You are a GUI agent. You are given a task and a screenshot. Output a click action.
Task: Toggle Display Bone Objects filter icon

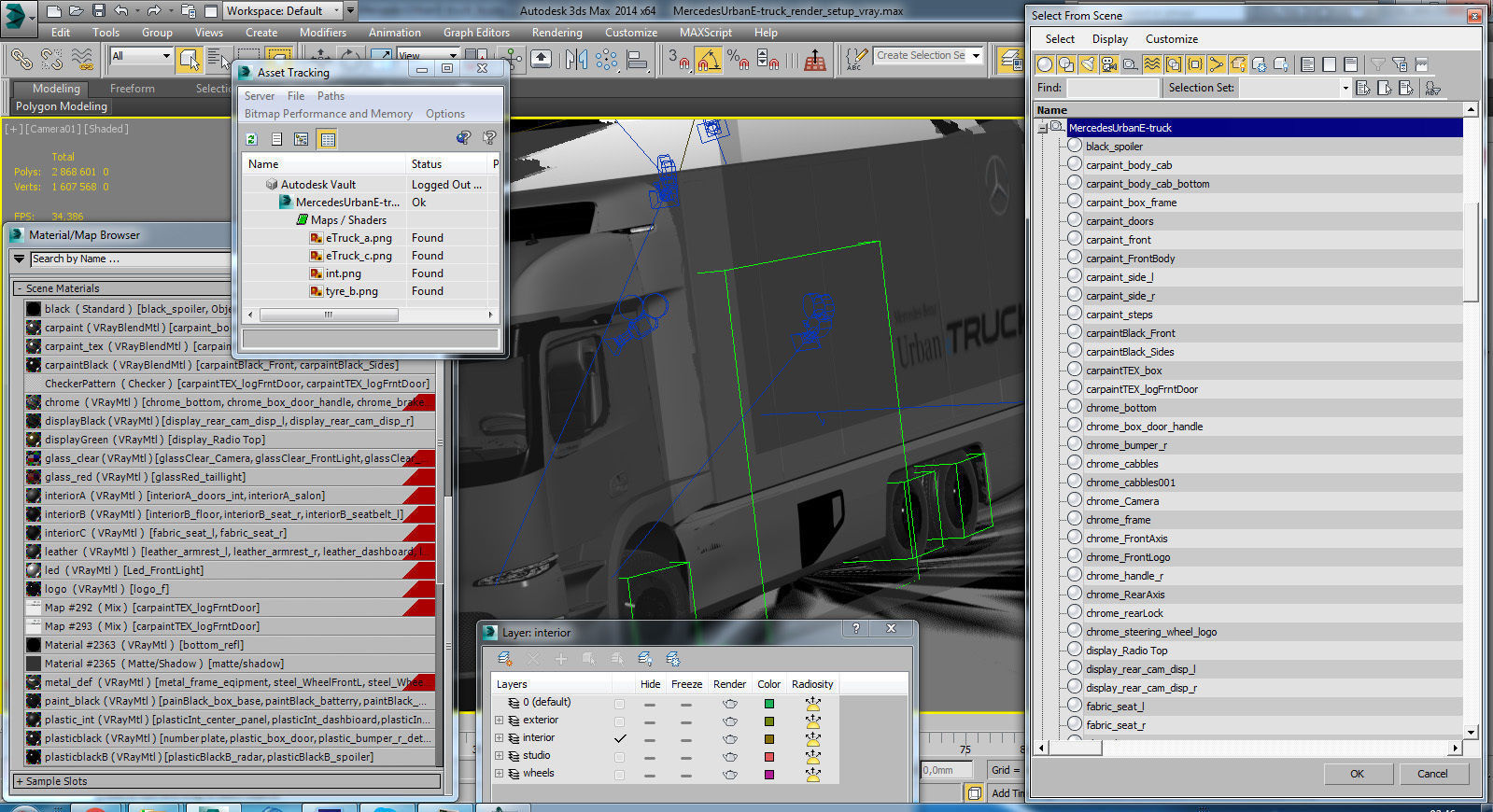1217,64
